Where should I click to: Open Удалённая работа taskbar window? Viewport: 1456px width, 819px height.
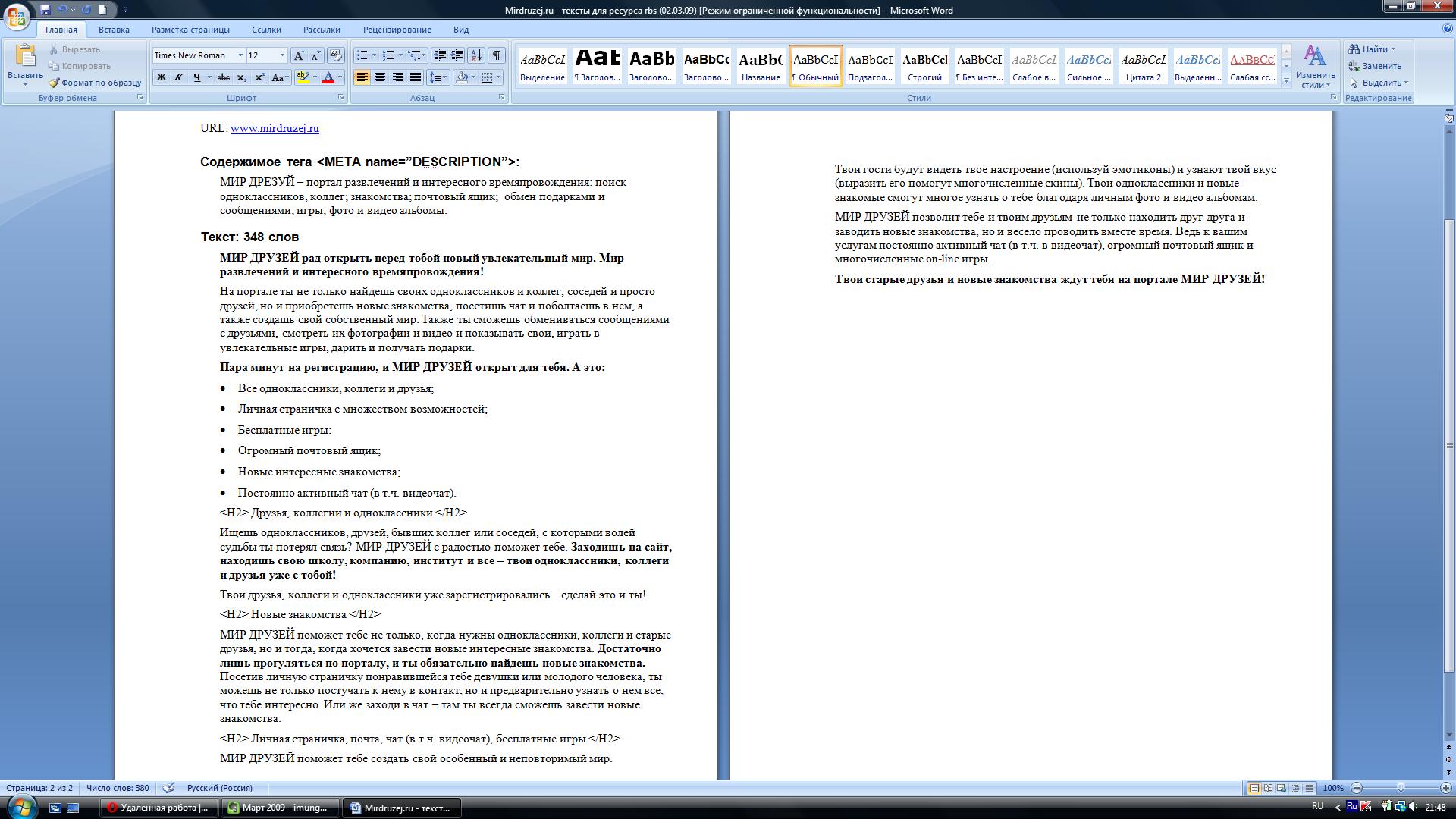(158, 808)
